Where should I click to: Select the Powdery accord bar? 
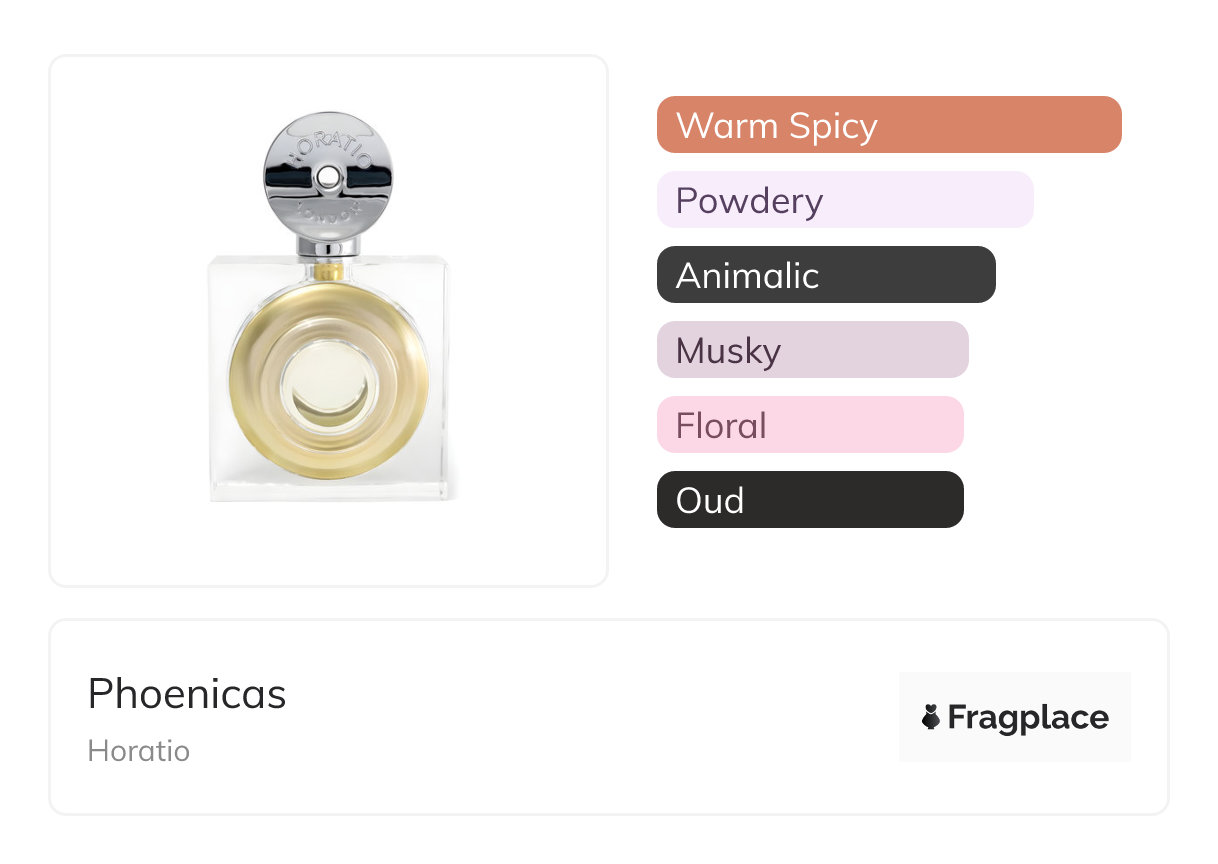(x=845, y=200)
